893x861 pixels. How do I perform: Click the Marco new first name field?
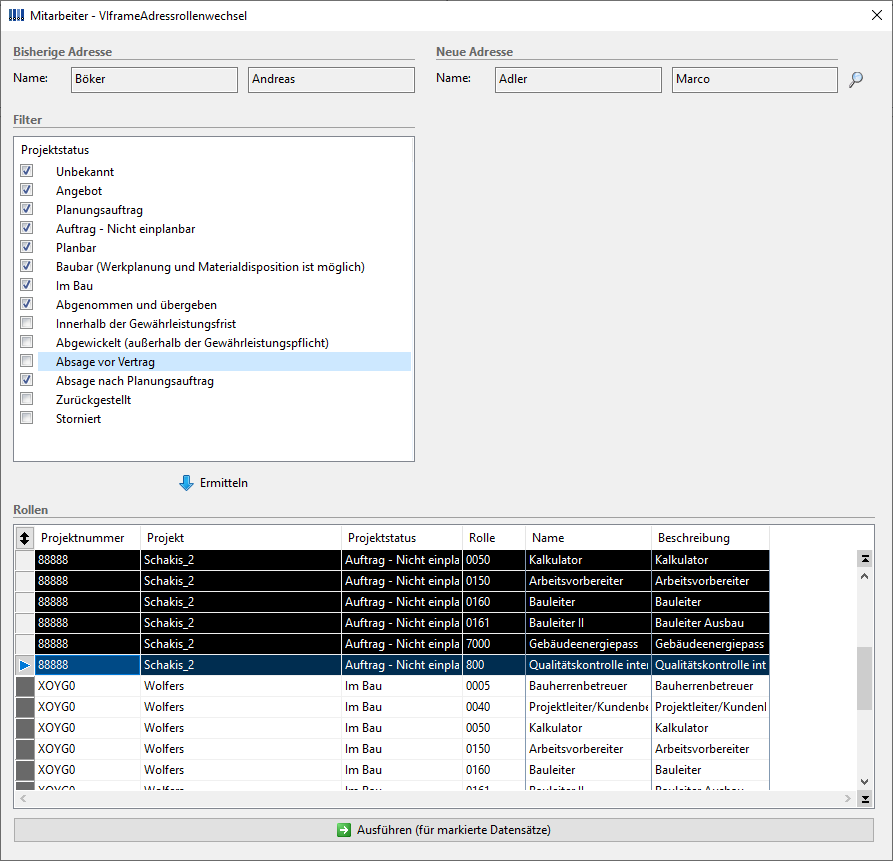(755, 80)
